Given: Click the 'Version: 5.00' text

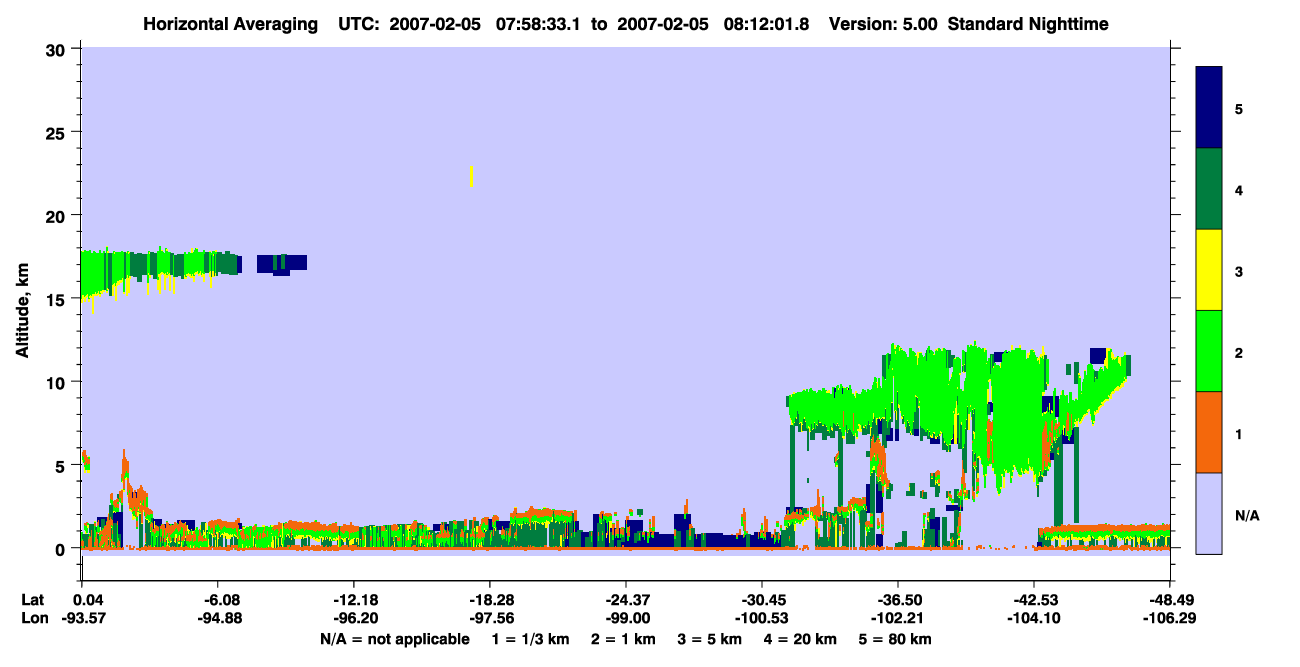Looking at the screenshot, I should 885,23.
